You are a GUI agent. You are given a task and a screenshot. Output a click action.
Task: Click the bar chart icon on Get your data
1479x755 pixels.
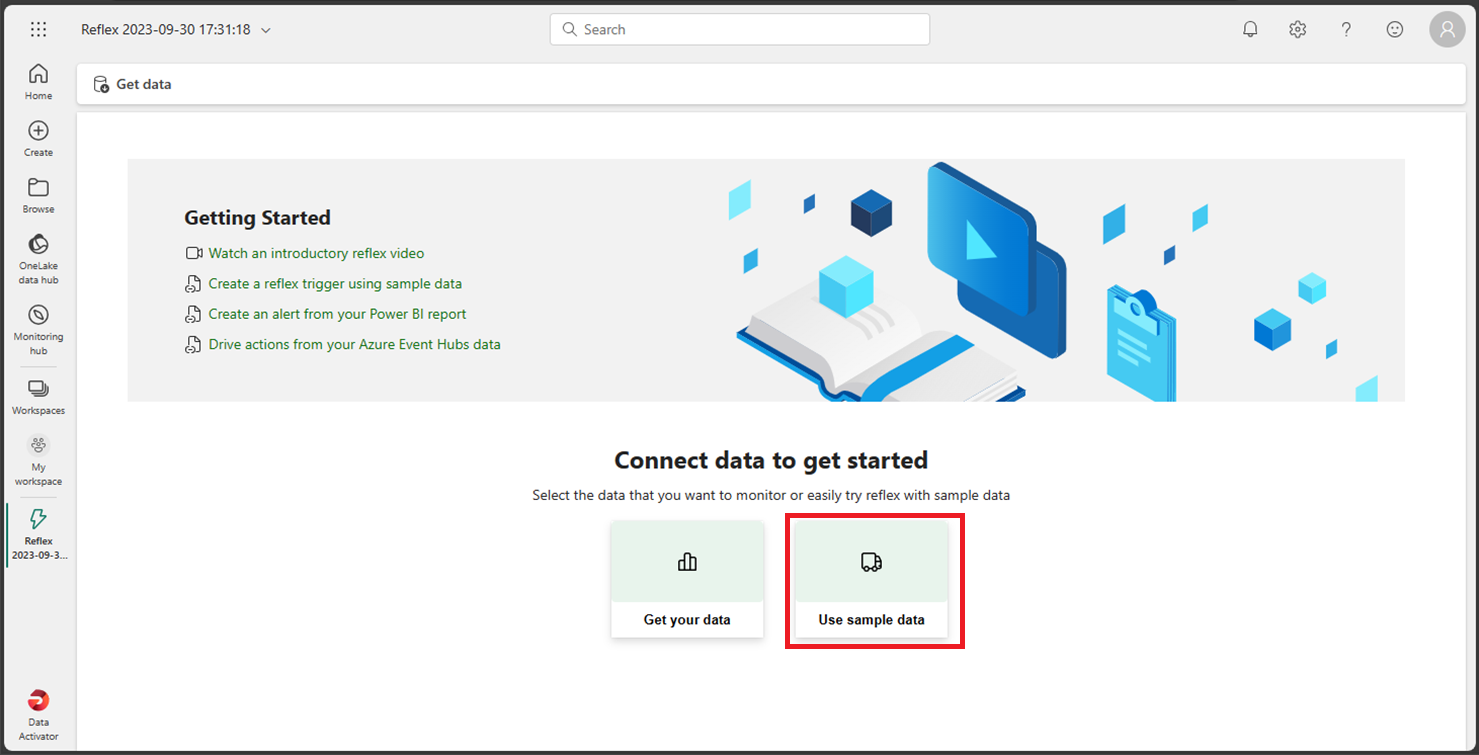[687, 562]
